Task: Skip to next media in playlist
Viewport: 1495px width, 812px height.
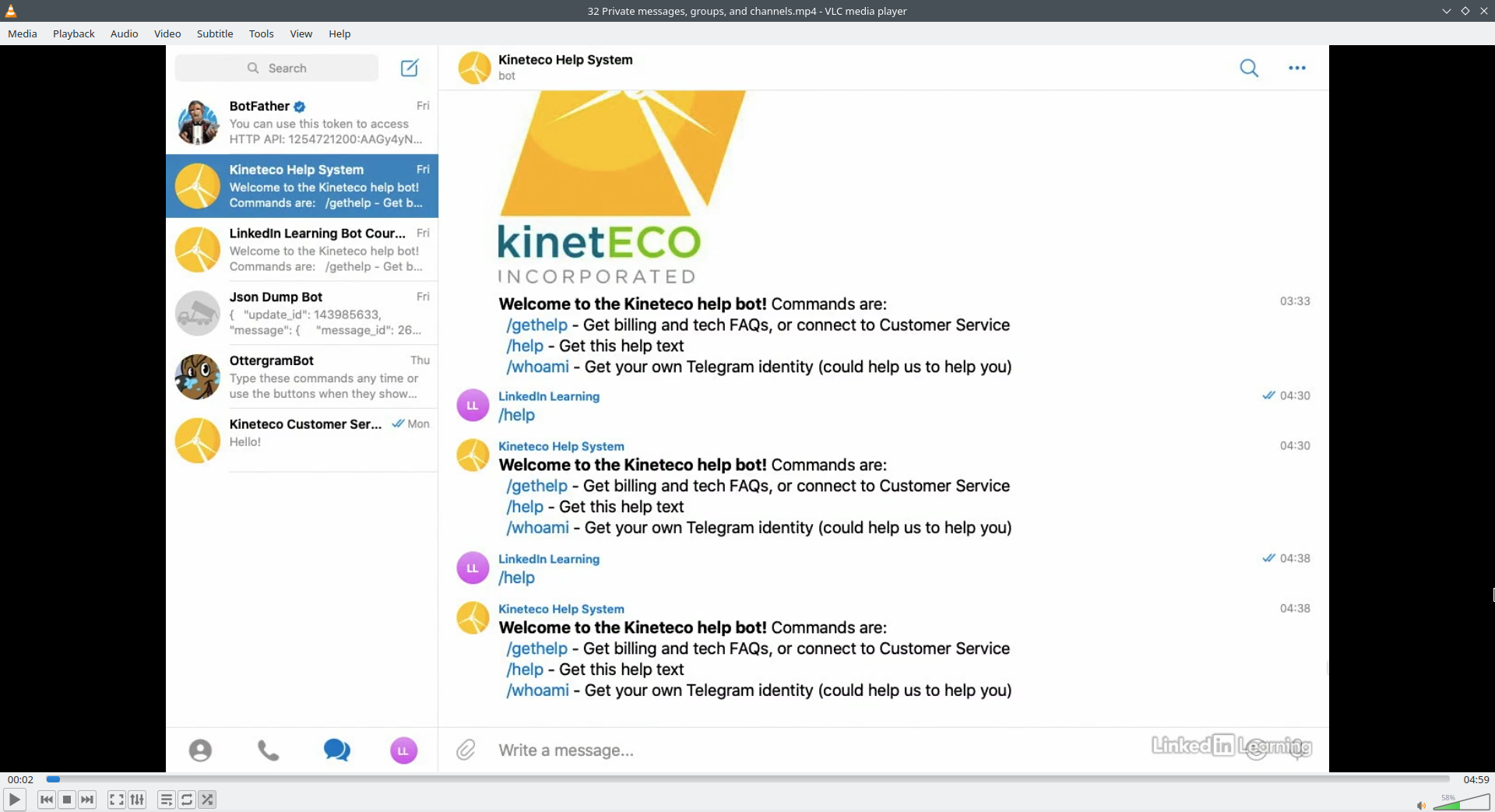Action: [x=87, y=800]
